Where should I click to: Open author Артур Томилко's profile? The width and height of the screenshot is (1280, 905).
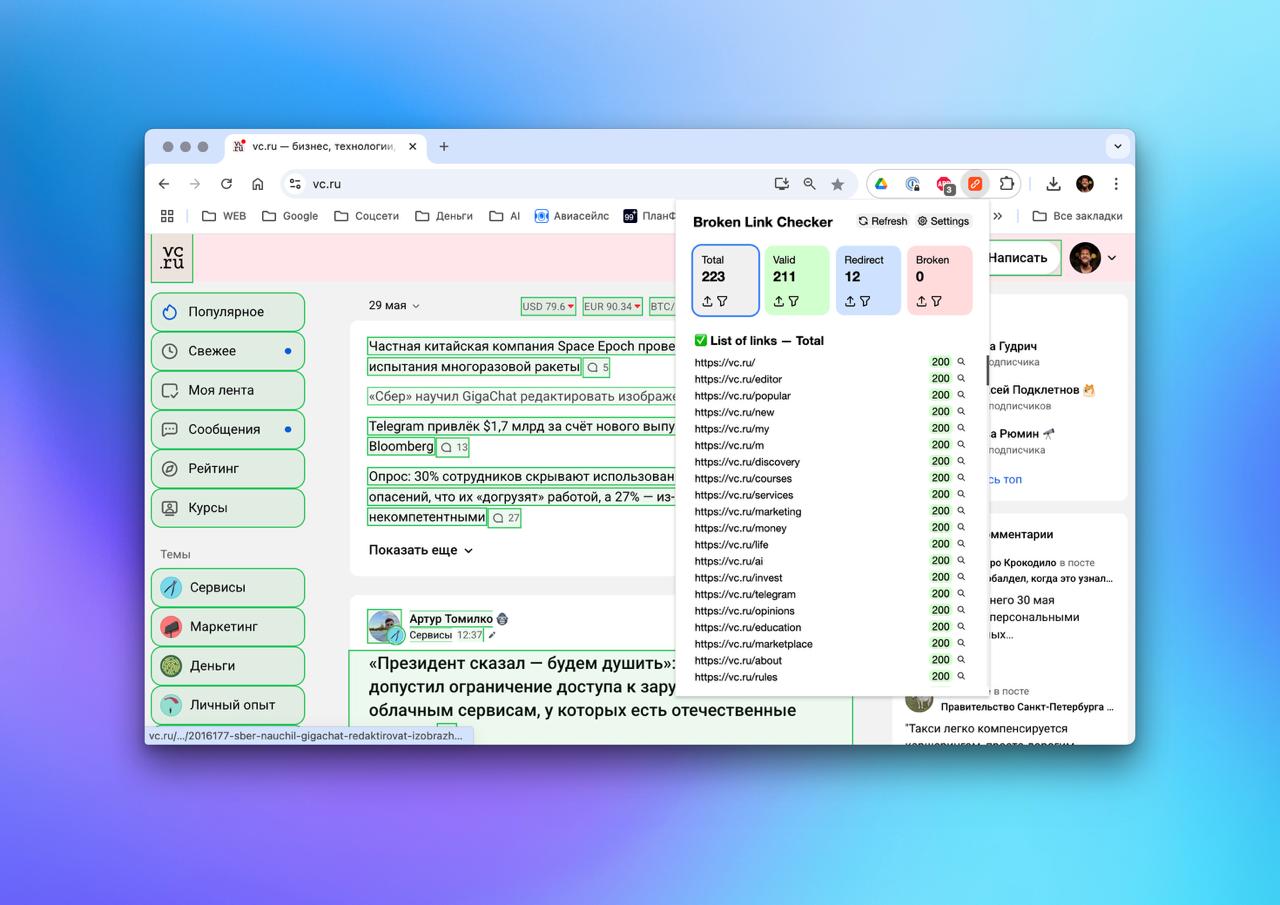click(451, 619)
